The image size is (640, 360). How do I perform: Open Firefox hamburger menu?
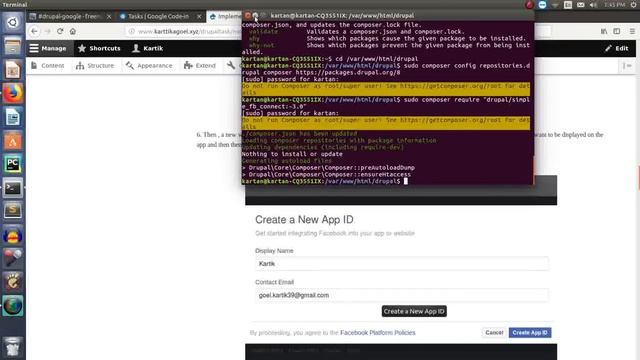632,31
